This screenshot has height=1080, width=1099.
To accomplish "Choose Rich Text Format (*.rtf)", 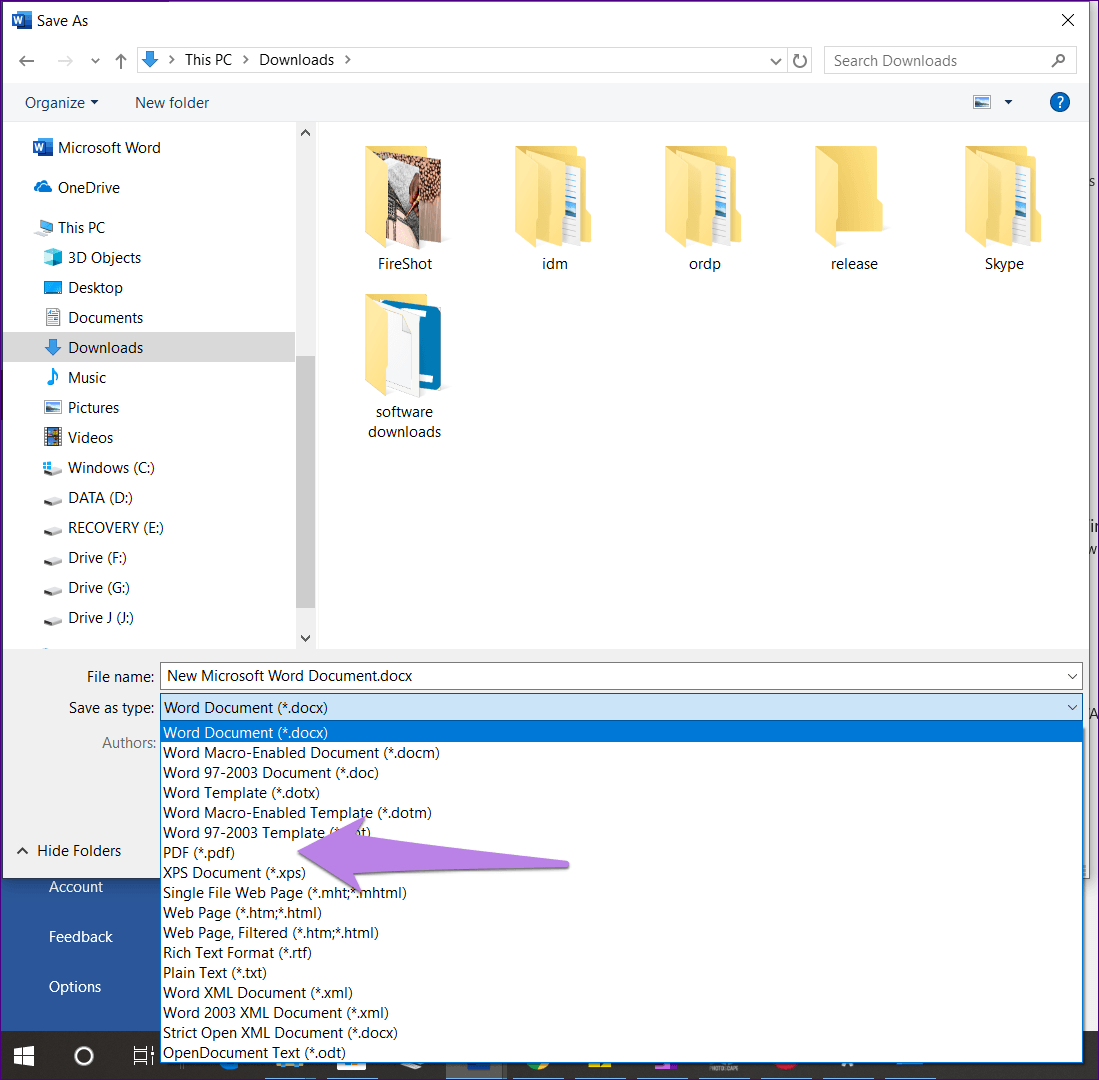I will [x=621, y=953].
